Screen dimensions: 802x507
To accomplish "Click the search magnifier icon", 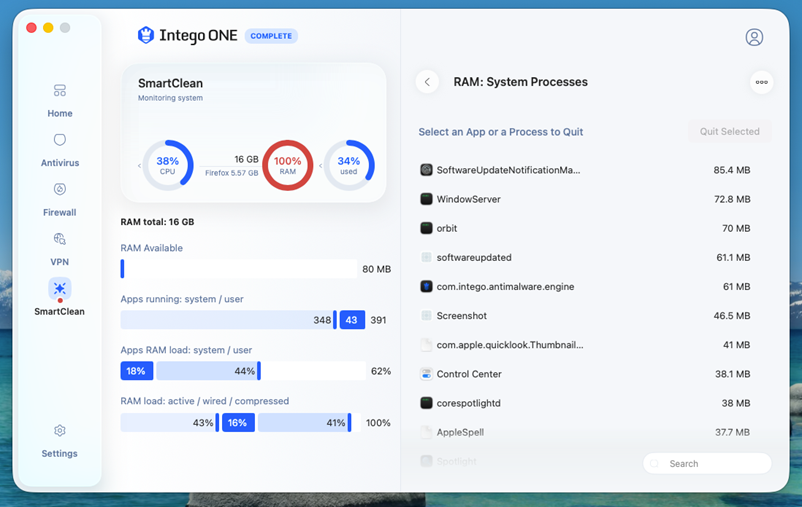I will tap(654, 464).
